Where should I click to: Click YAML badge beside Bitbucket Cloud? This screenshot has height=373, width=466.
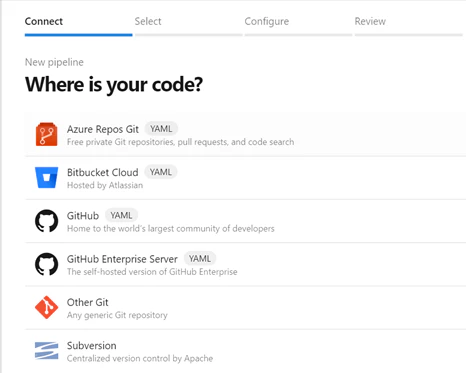pos(161,172)
